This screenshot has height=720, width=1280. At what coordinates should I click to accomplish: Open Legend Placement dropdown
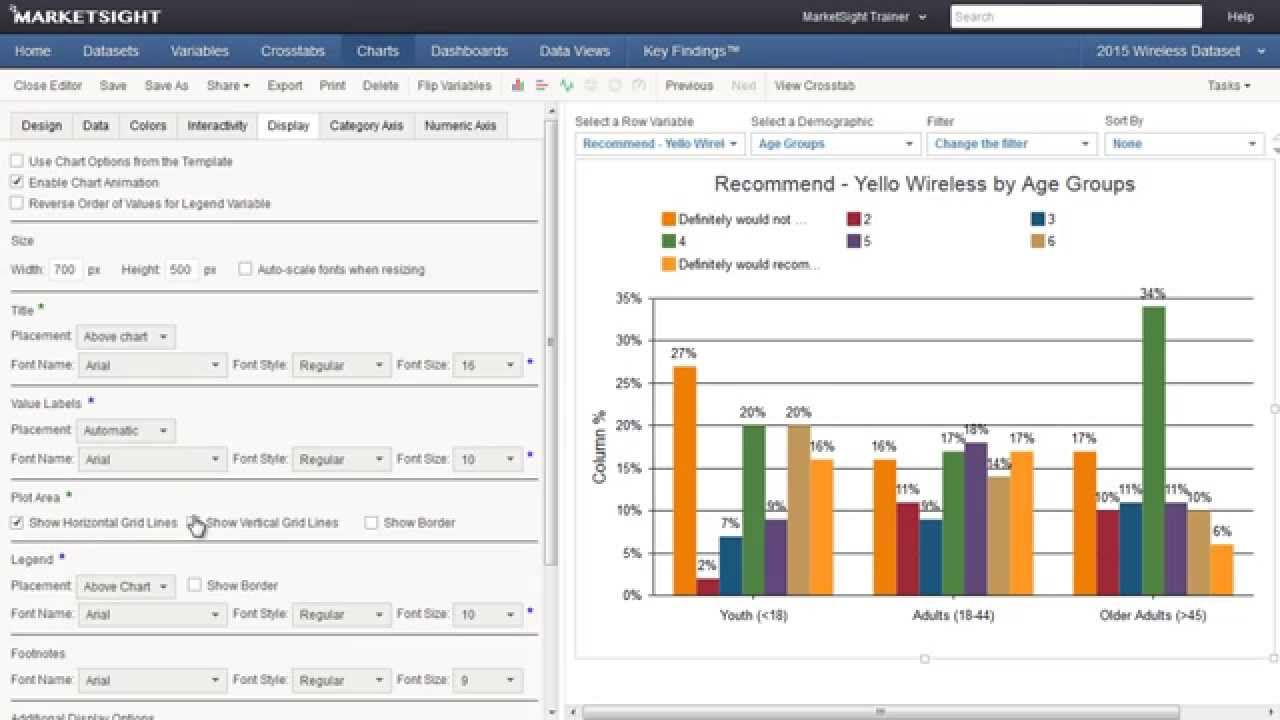126,586
